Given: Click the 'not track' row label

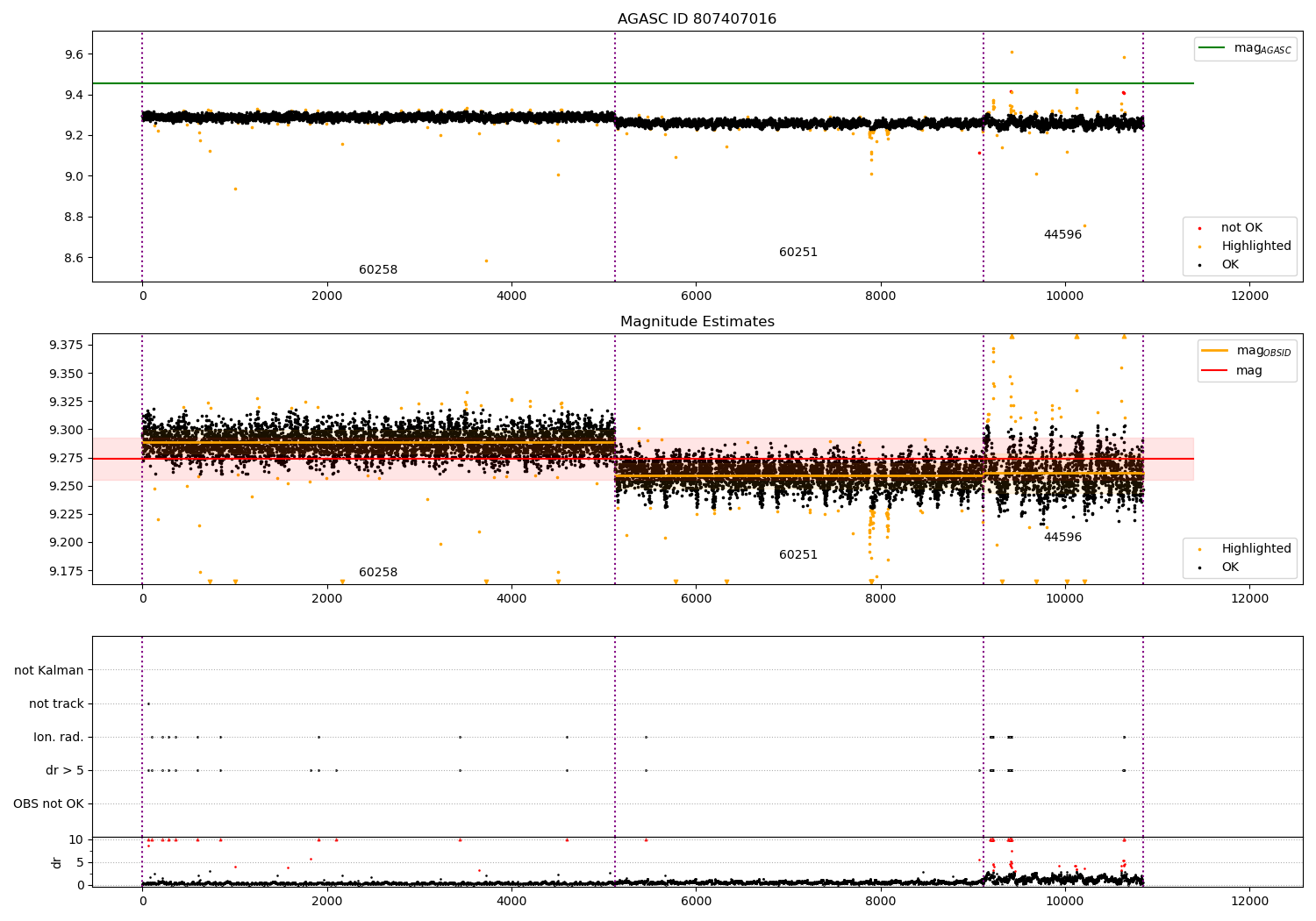Looking at the screenshot, I should 56,704.
